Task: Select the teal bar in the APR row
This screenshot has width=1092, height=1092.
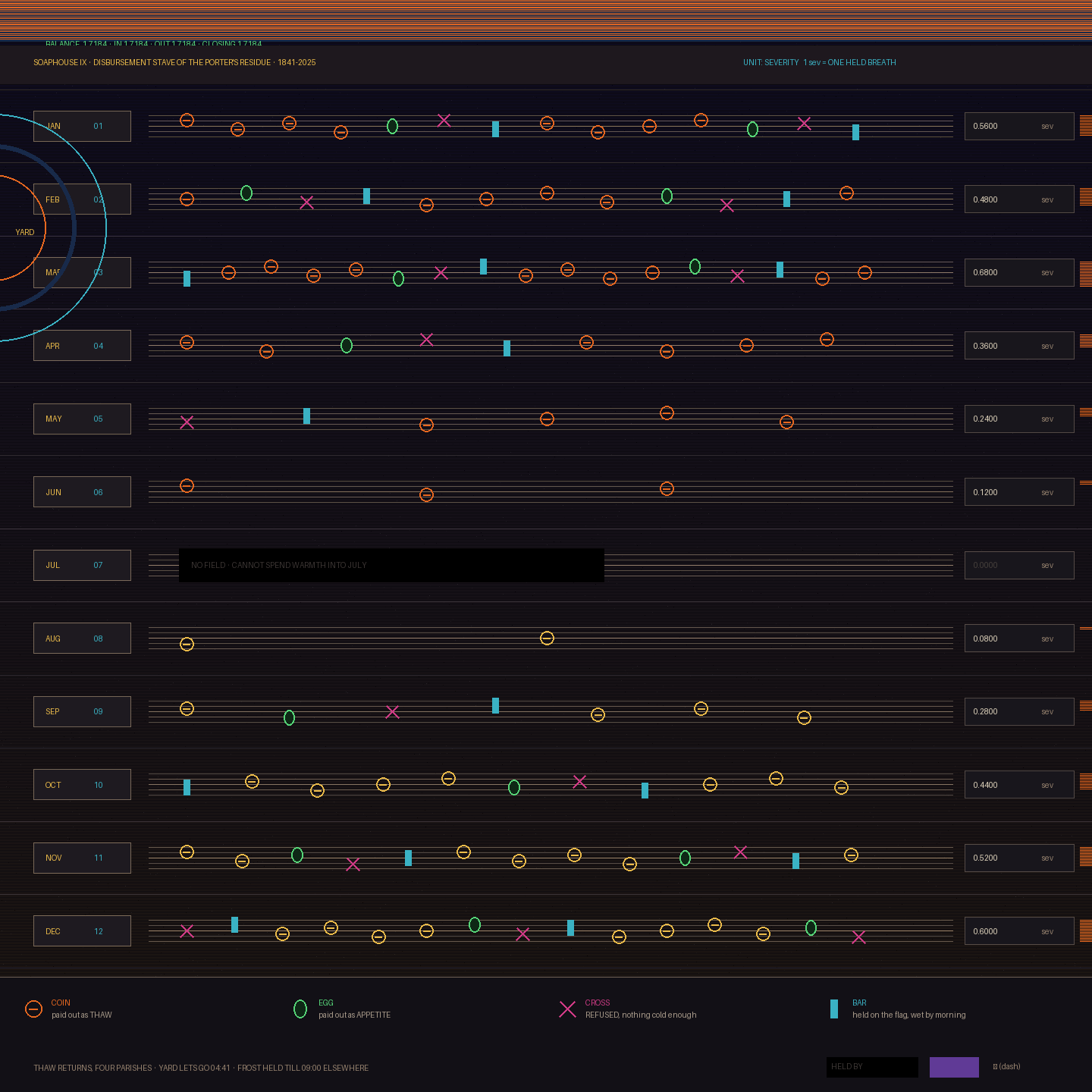Action: pyautogui.click(x=507, y=348)
